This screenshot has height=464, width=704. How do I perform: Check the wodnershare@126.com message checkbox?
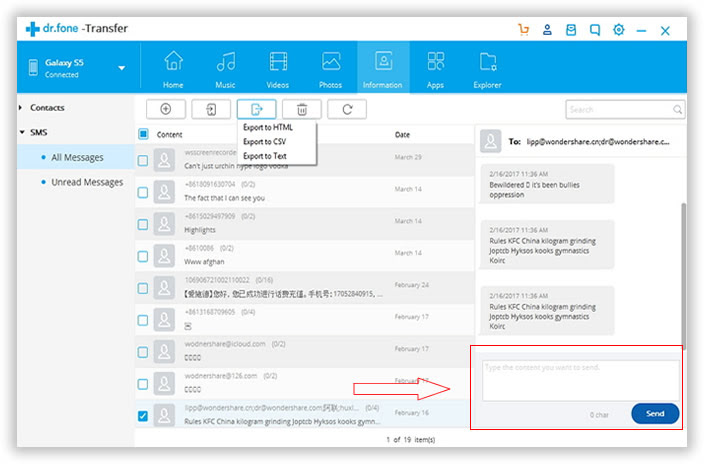pyautogui.click(x=143, y=384)
